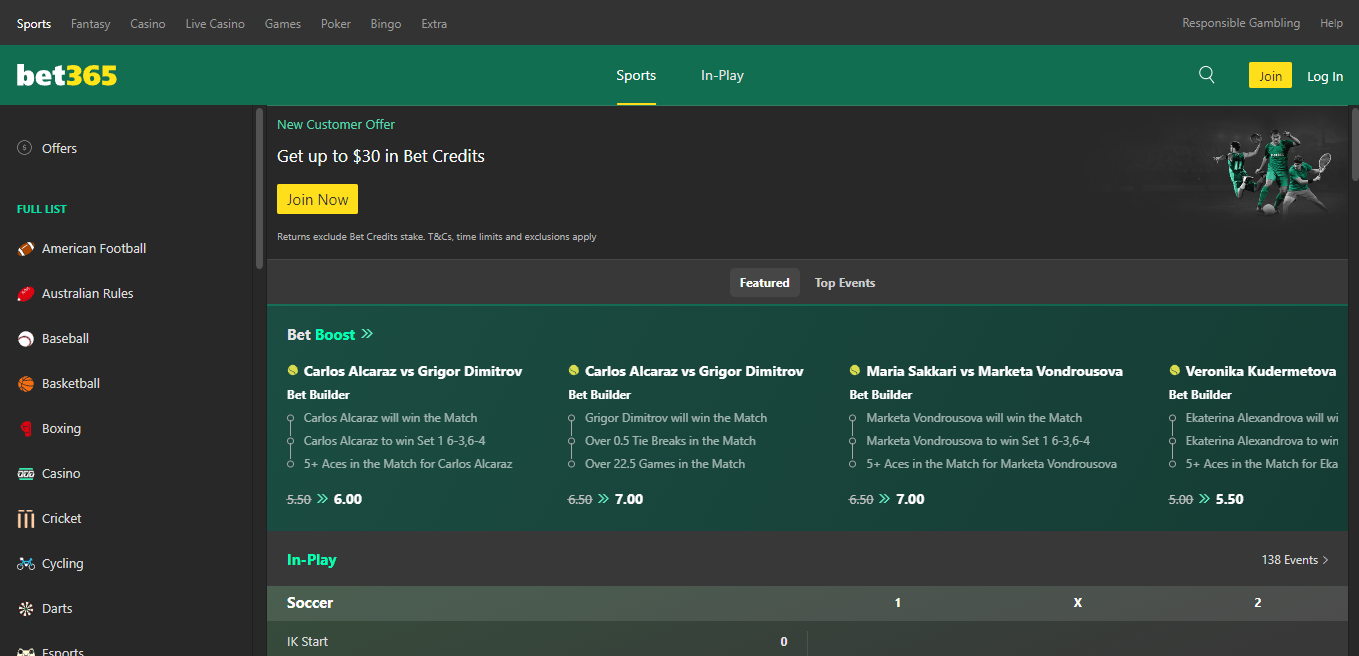
Task: Click the Join Now button
Action: click(x=317, y=199)
